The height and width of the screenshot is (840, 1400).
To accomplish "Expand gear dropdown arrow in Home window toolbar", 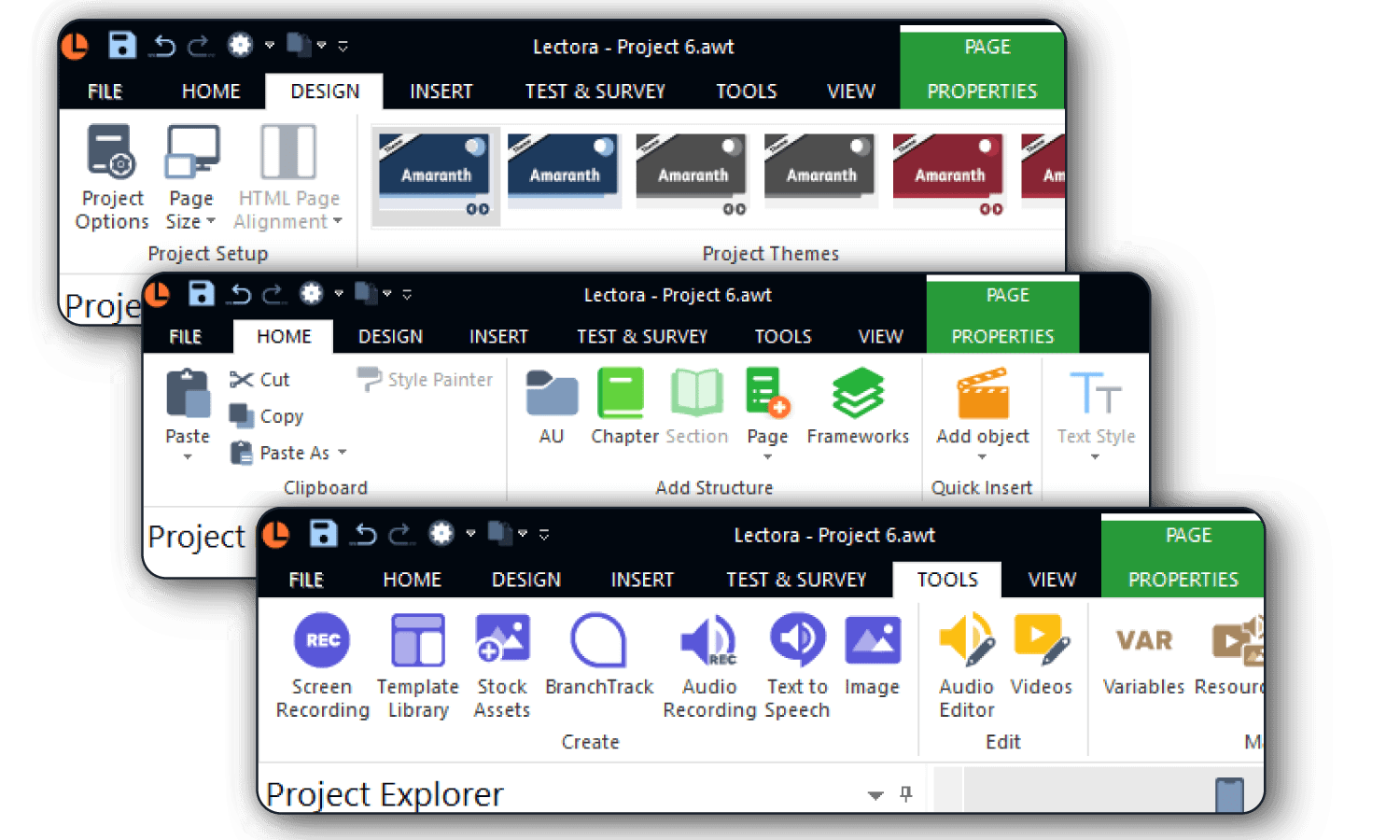I will 339,293.
